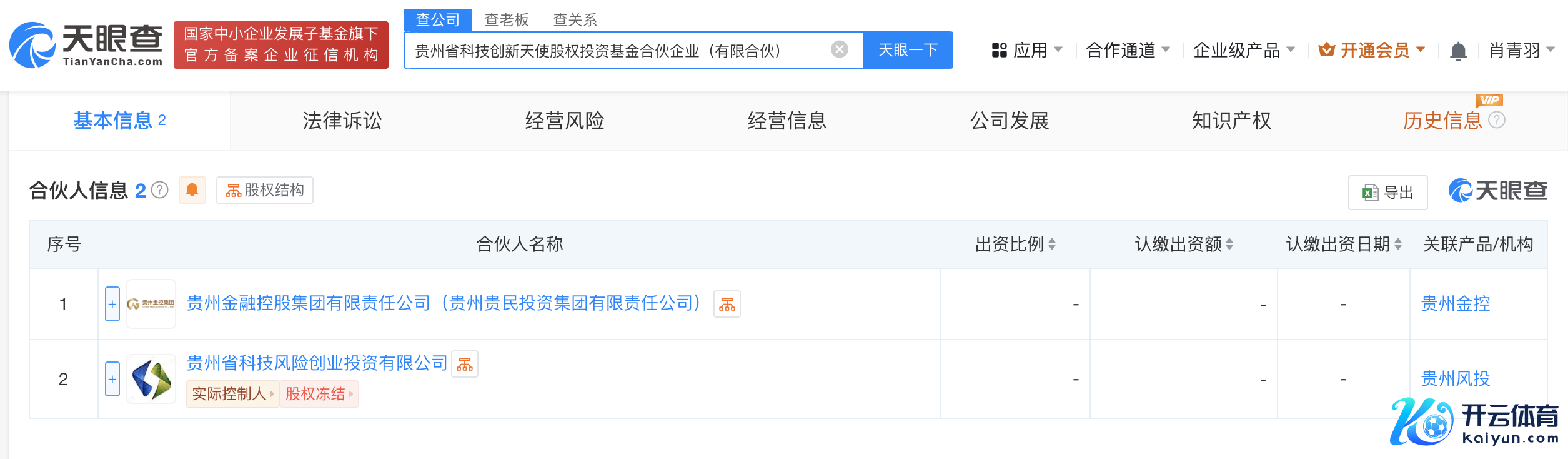Click the 历史信息 help question icon
This screenshot has width=1568, height=459.
tap(1497, 120)
